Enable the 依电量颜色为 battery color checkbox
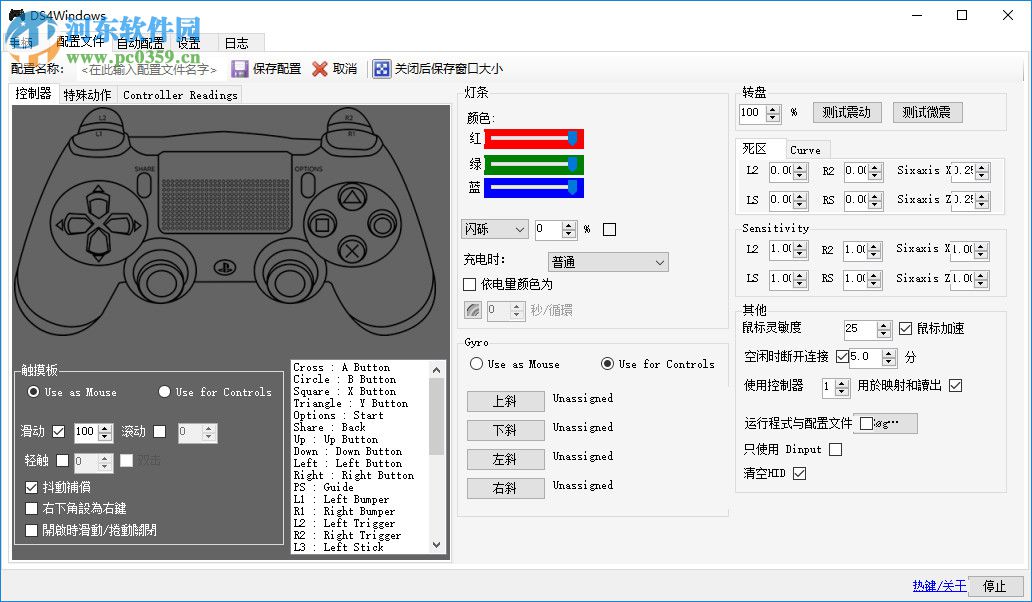The image size is (1032, 602). 469,284
